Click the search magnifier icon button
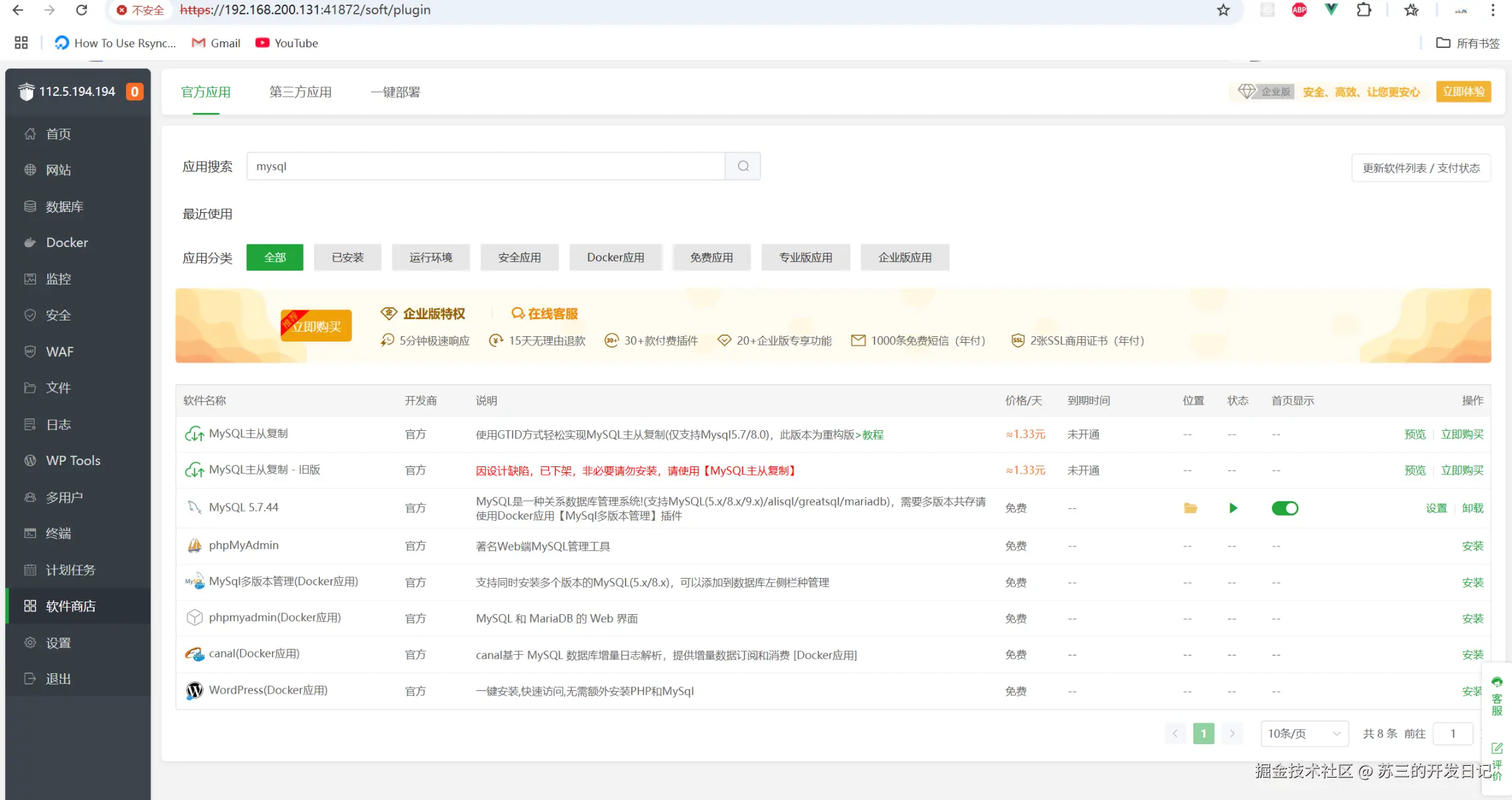Image resolution: width=1512 pixels, height=800 pixels. (743, 166)
